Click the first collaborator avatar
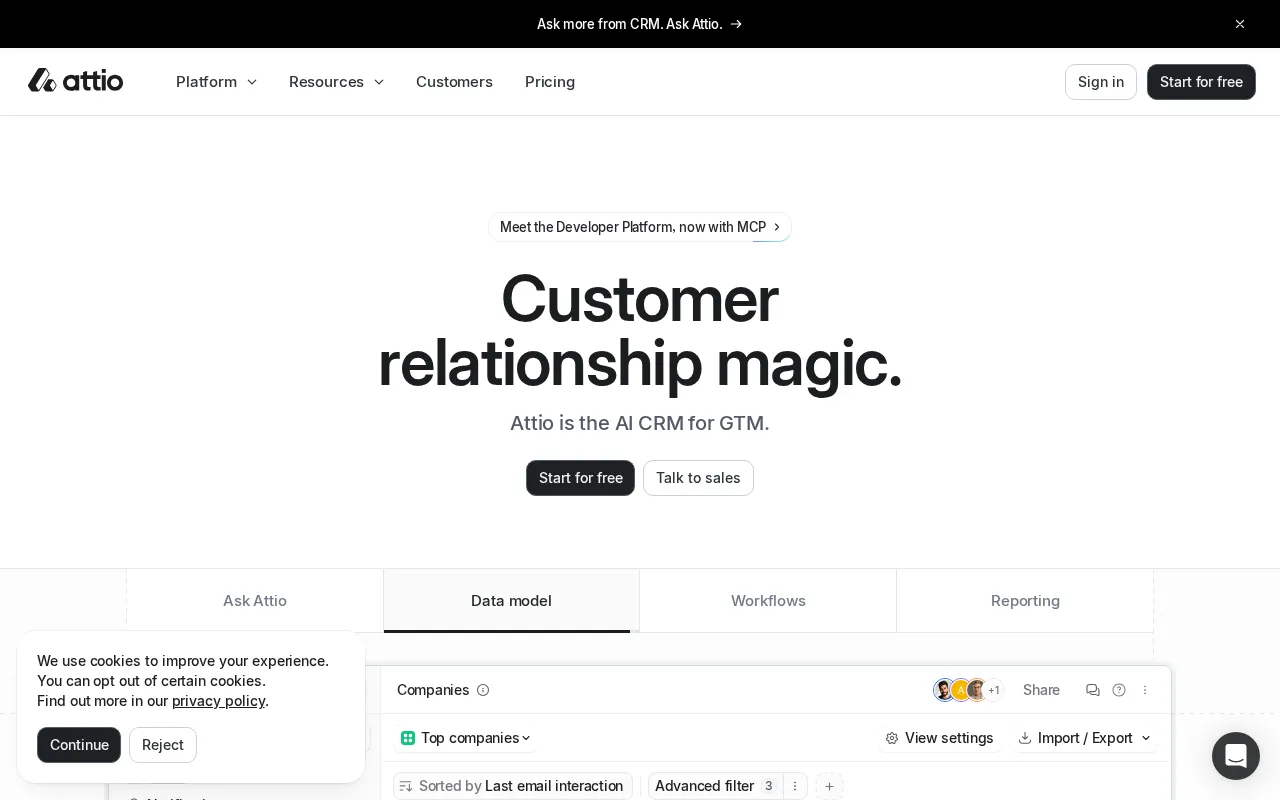 (944, 690)
